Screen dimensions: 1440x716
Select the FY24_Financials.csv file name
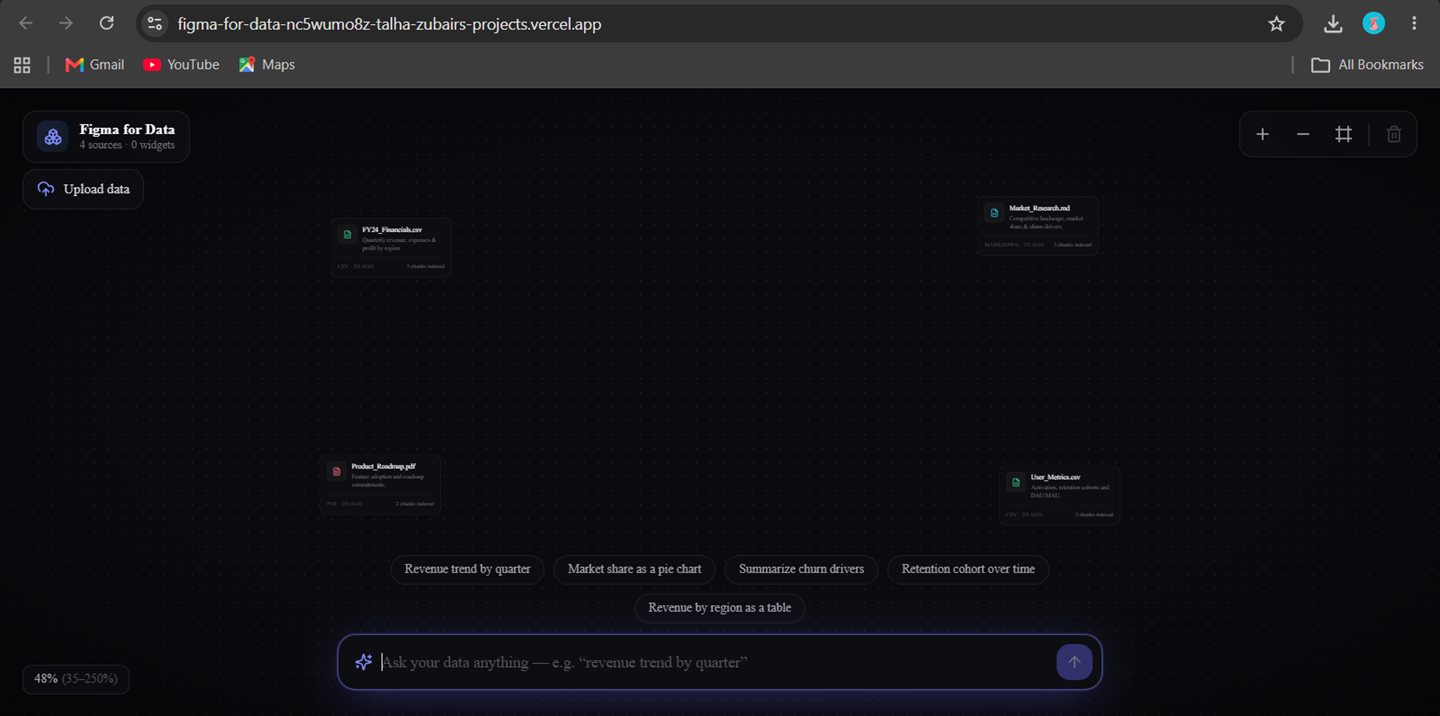[x=392, y=230]
